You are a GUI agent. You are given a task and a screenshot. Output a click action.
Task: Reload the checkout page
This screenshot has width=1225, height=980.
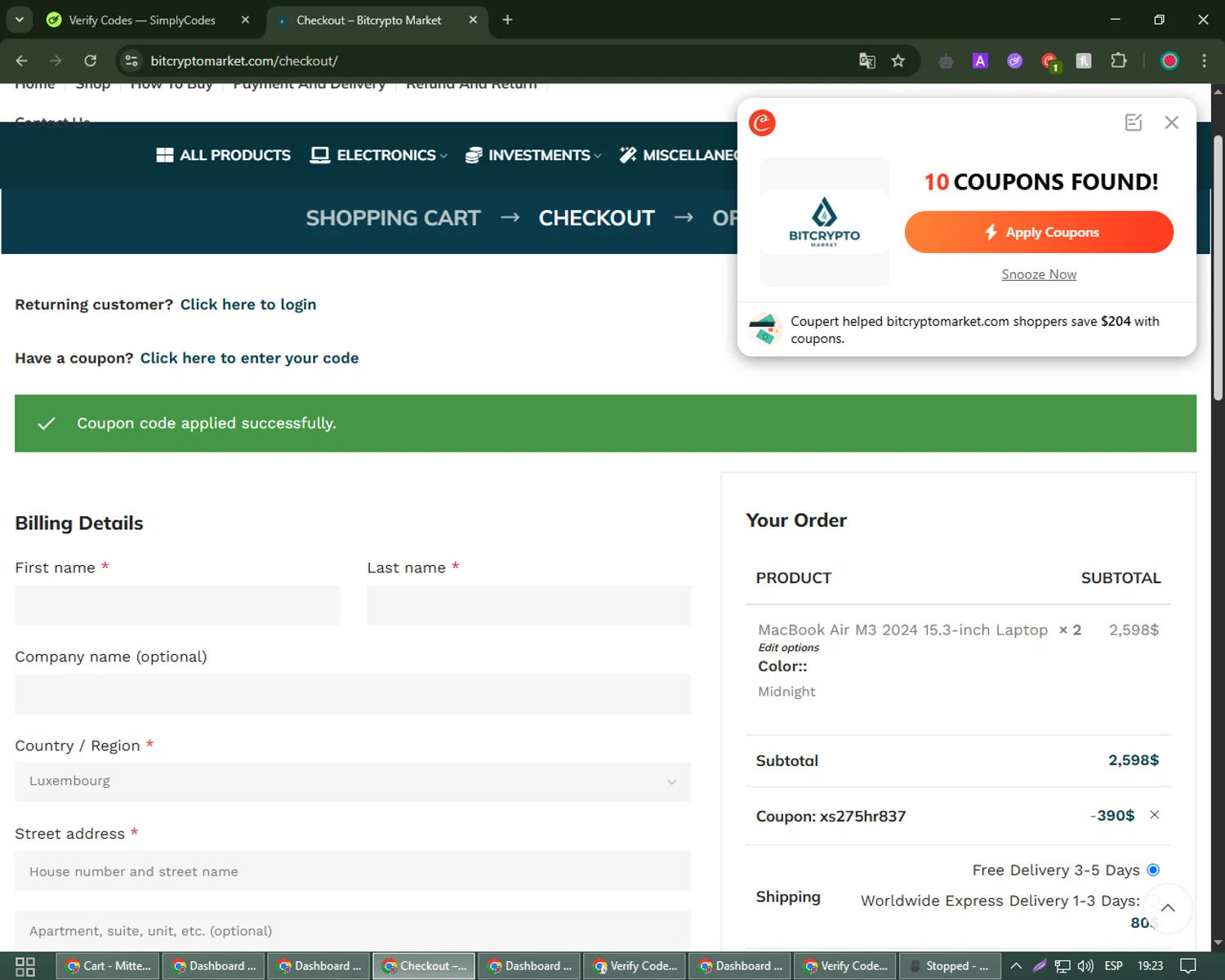click(x=91, y=60)
